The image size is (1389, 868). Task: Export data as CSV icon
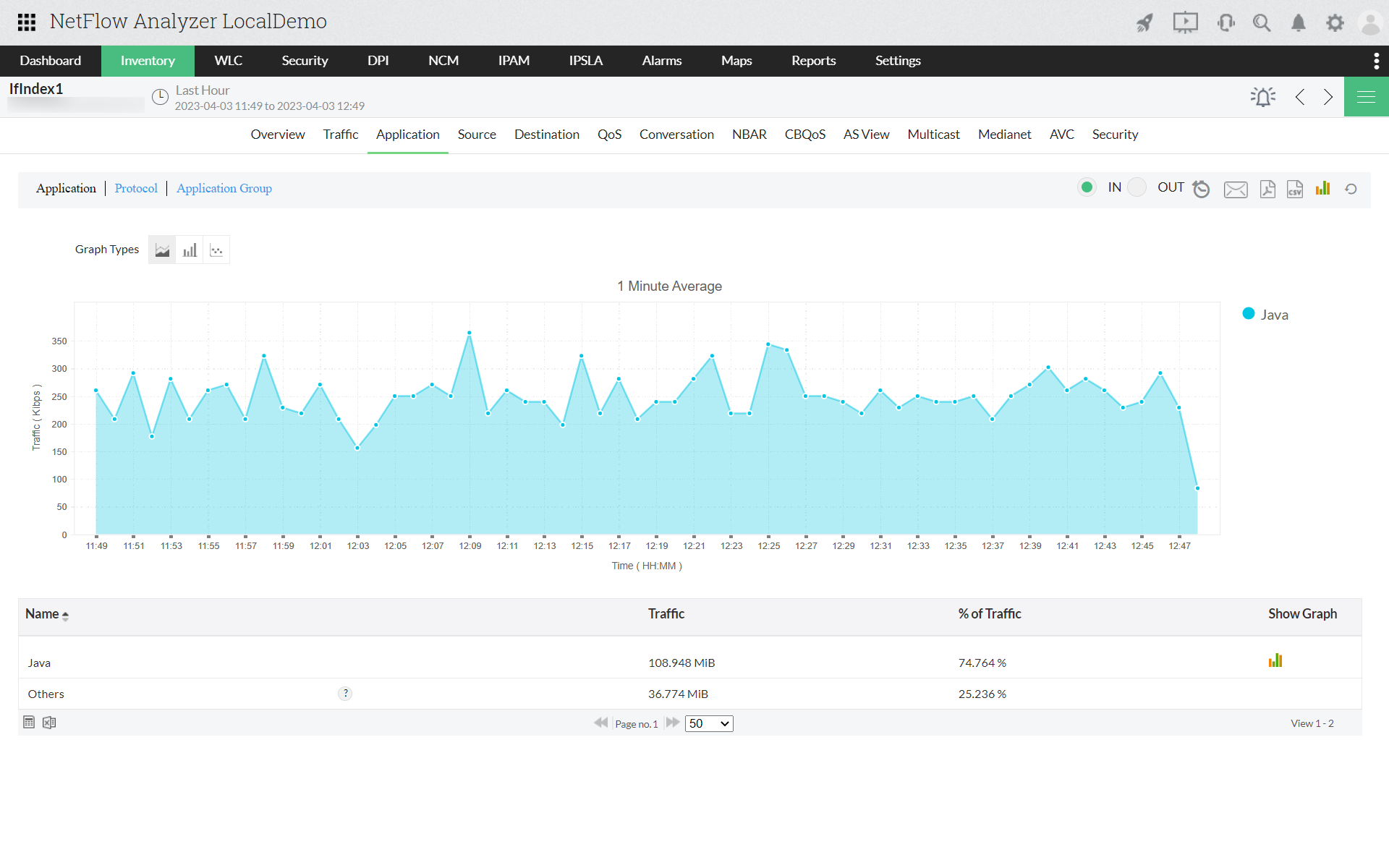point(1295,189)
